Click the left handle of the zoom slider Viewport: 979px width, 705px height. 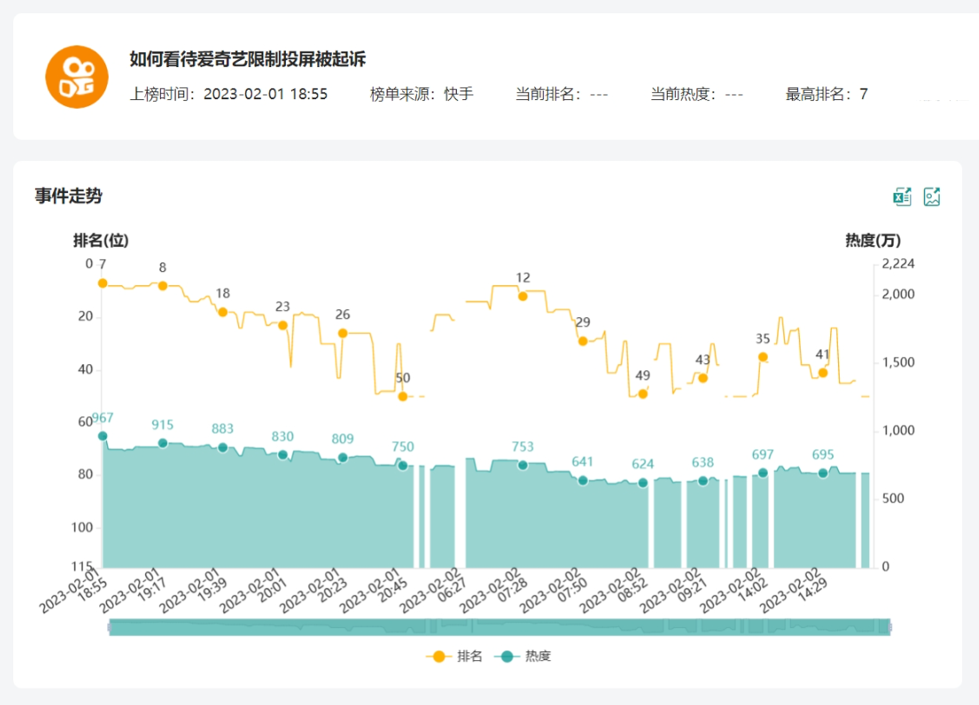[109, 627]
